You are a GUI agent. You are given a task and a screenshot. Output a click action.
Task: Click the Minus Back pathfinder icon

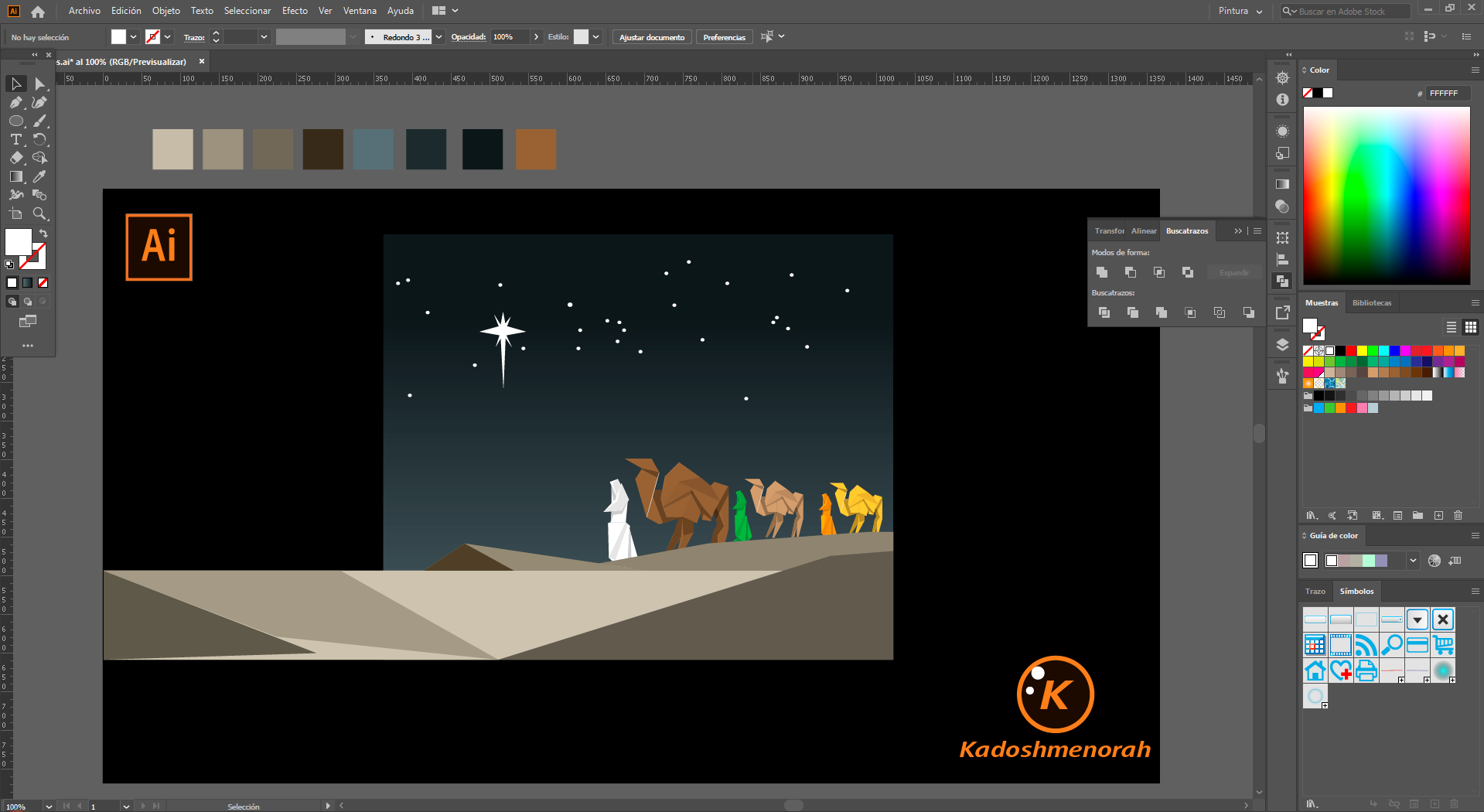pos(1249,312)
